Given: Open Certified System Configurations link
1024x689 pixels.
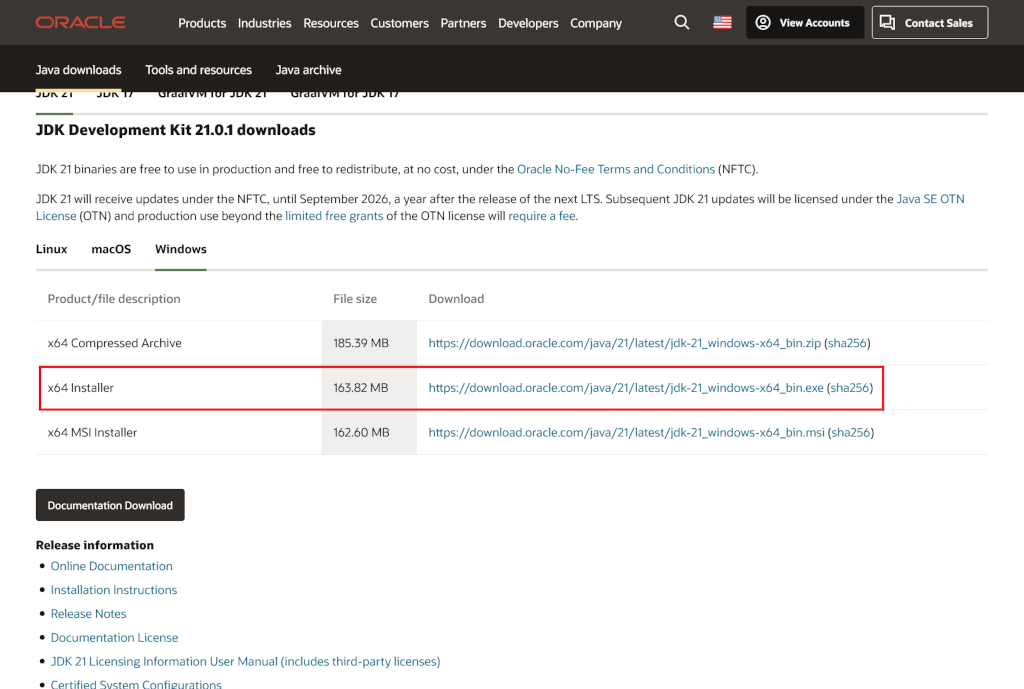Looking at the screenshot, I should click(x=136, y=684).
